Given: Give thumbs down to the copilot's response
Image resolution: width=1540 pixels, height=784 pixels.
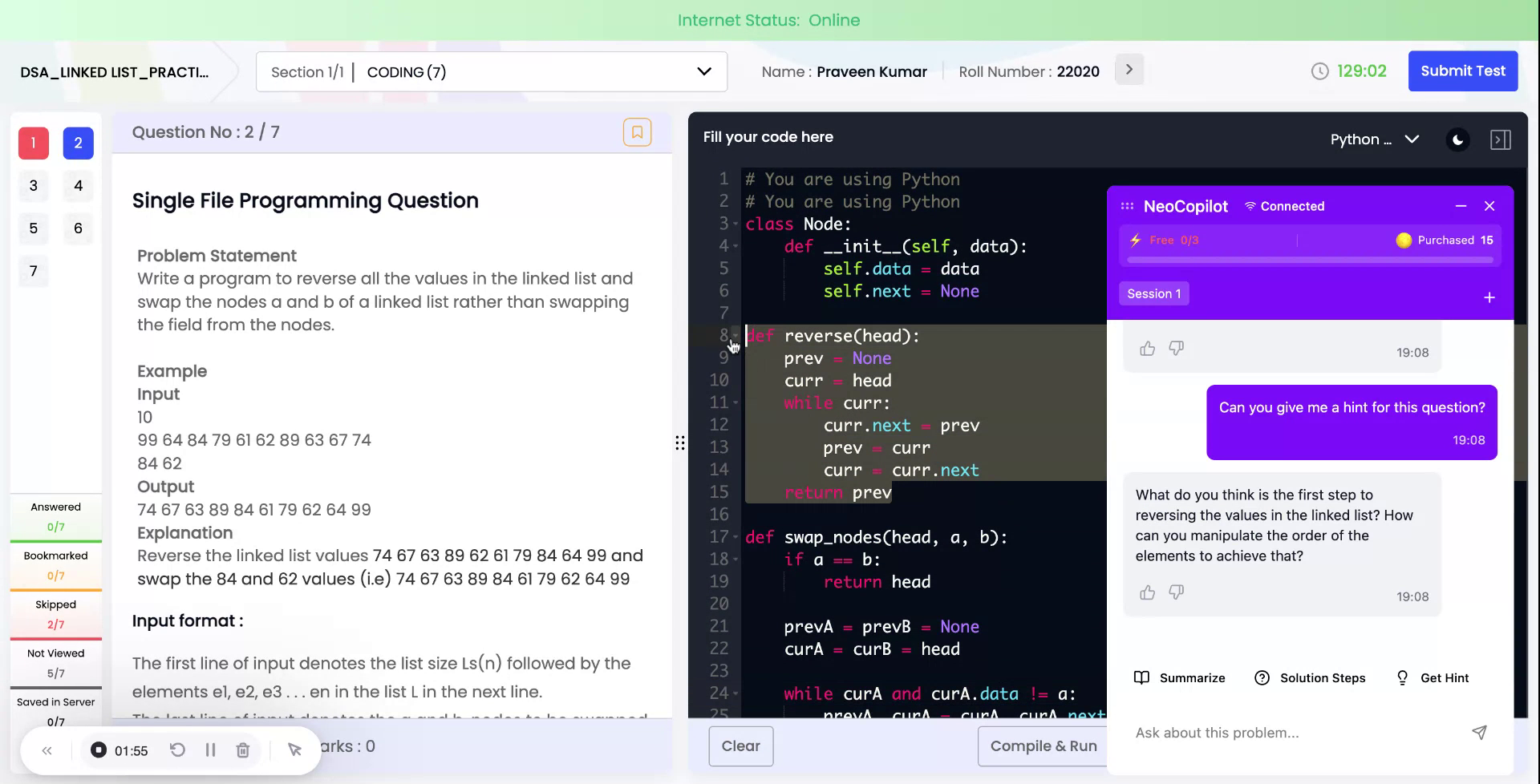Looking at the screenshot, I should (1177, 592).
